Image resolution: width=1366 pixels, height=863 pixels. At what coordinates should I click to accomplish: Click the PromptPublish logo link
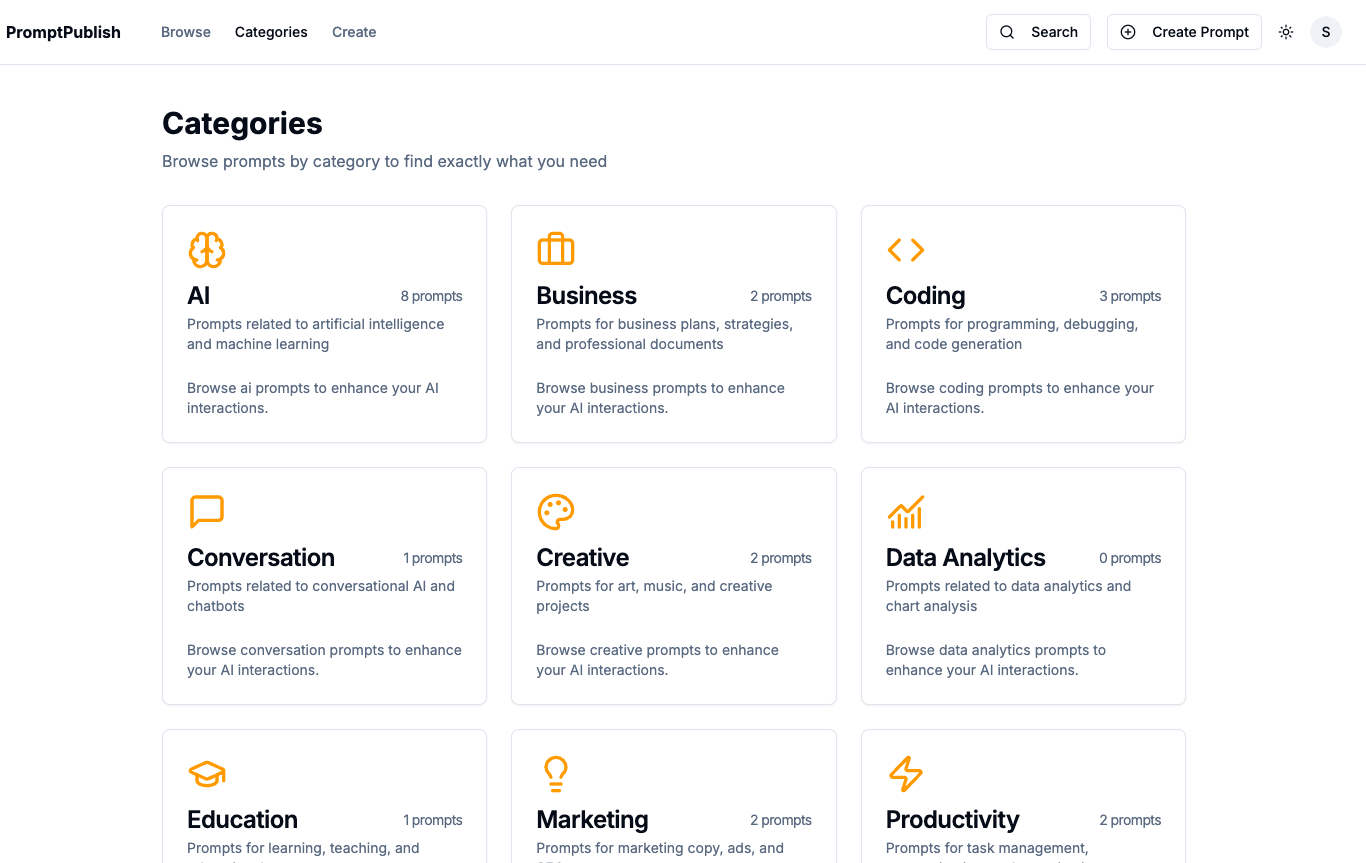click(x=63, y=32)
